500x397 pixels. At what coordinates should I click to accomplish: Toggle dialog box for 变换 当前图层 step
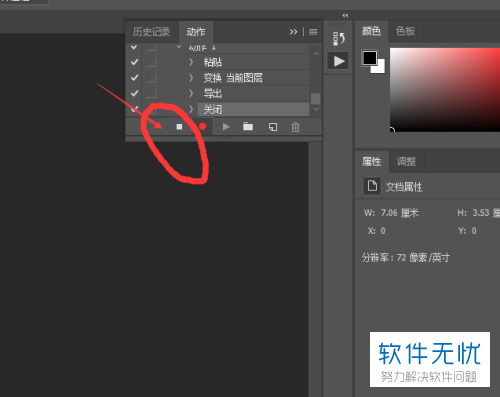pyautogui.click(x=151, y=78)
